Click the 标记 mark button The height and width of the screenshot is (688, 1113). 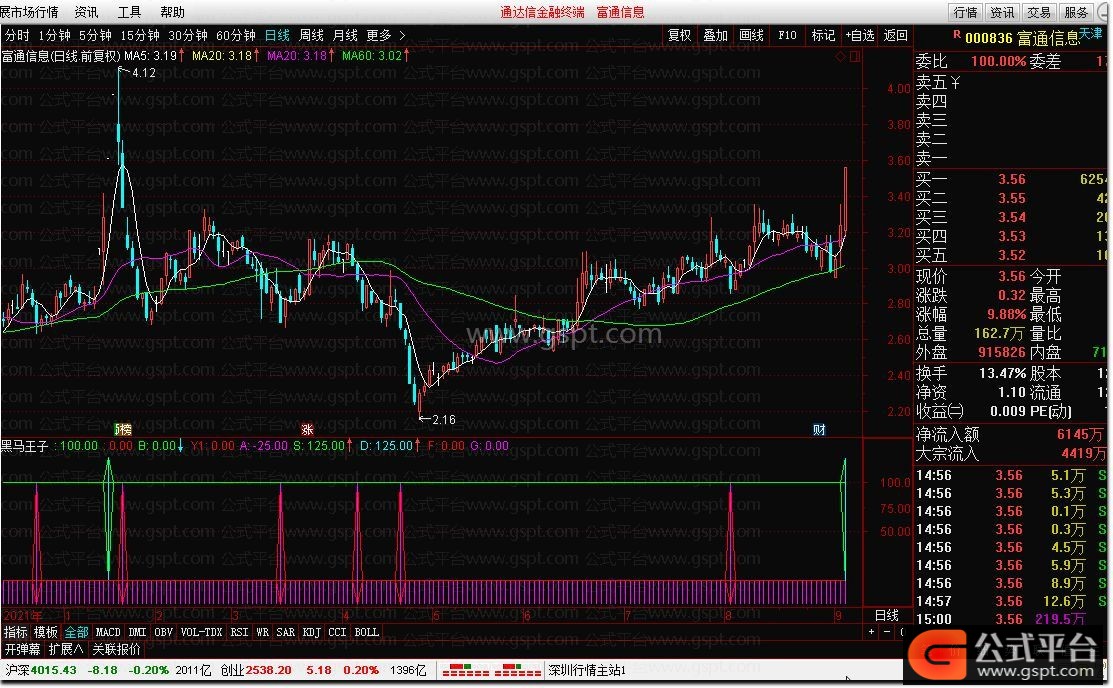[823, 36]
